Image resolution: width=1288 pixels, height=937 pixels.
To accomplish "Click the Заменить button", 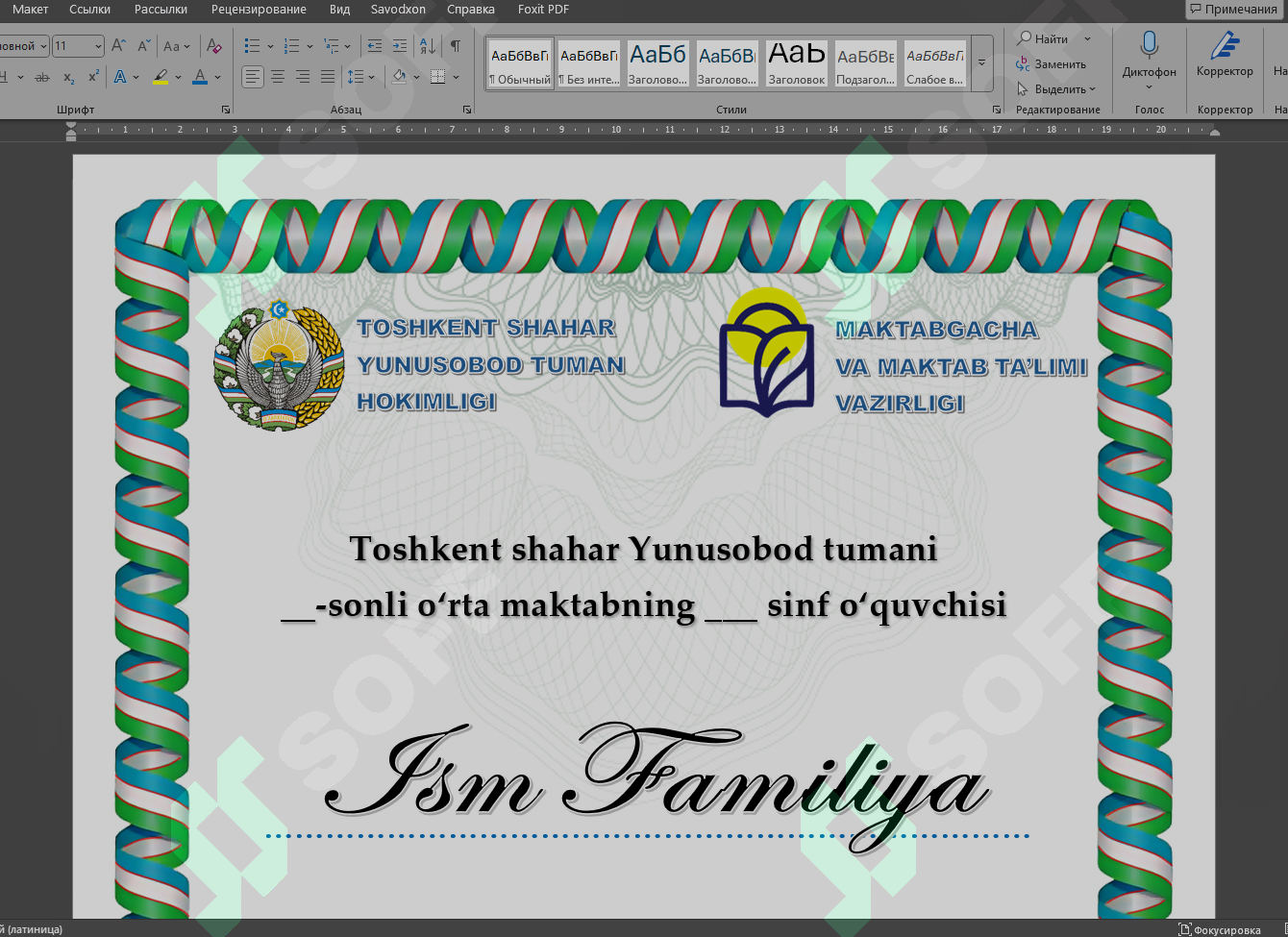I will pyautogui.click(x=1052, y=64).
